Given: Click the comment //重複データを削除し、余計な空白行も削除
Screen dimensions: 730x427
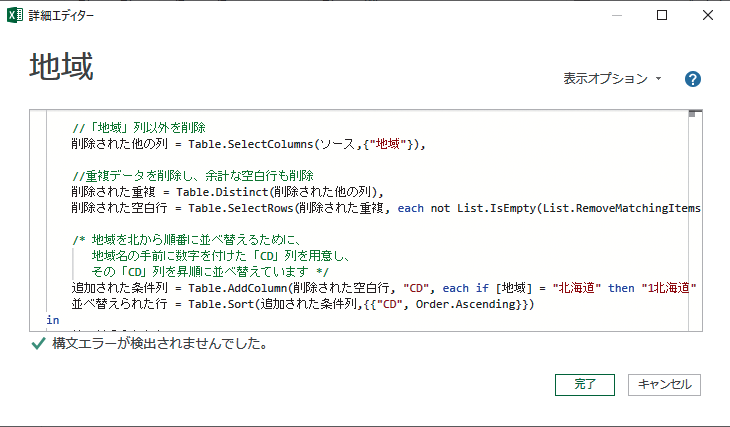Looking at the screenshot, I should pos(193,176).
